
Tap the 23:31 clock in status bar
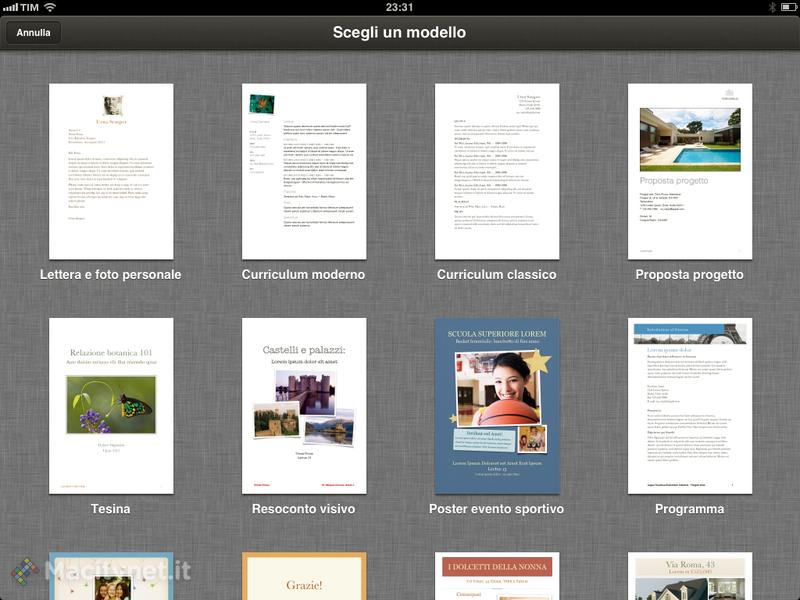(400, 7)
